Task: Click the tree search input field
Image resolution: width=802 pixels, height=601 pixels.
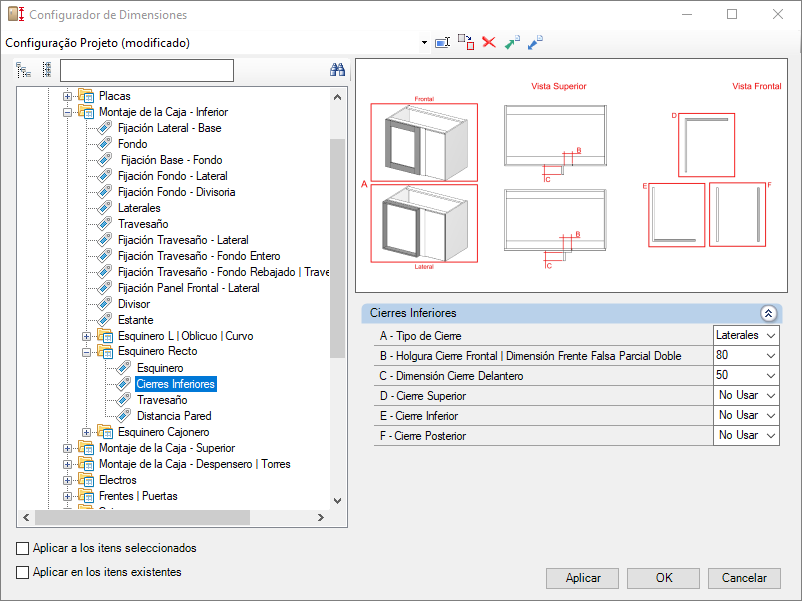Action: [147, 71]
